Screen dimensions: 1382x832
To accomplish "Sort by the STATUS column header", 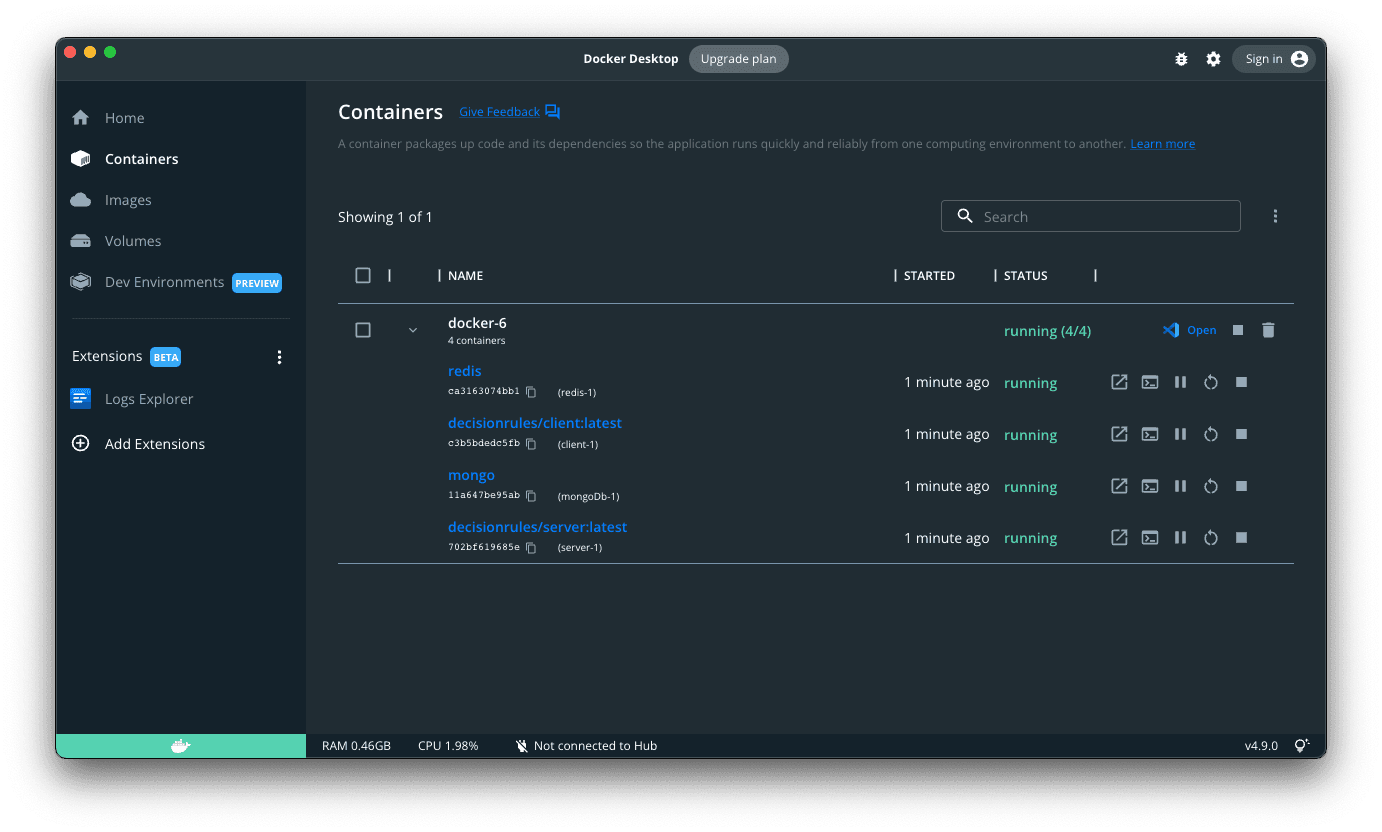I will (1026, 276).
